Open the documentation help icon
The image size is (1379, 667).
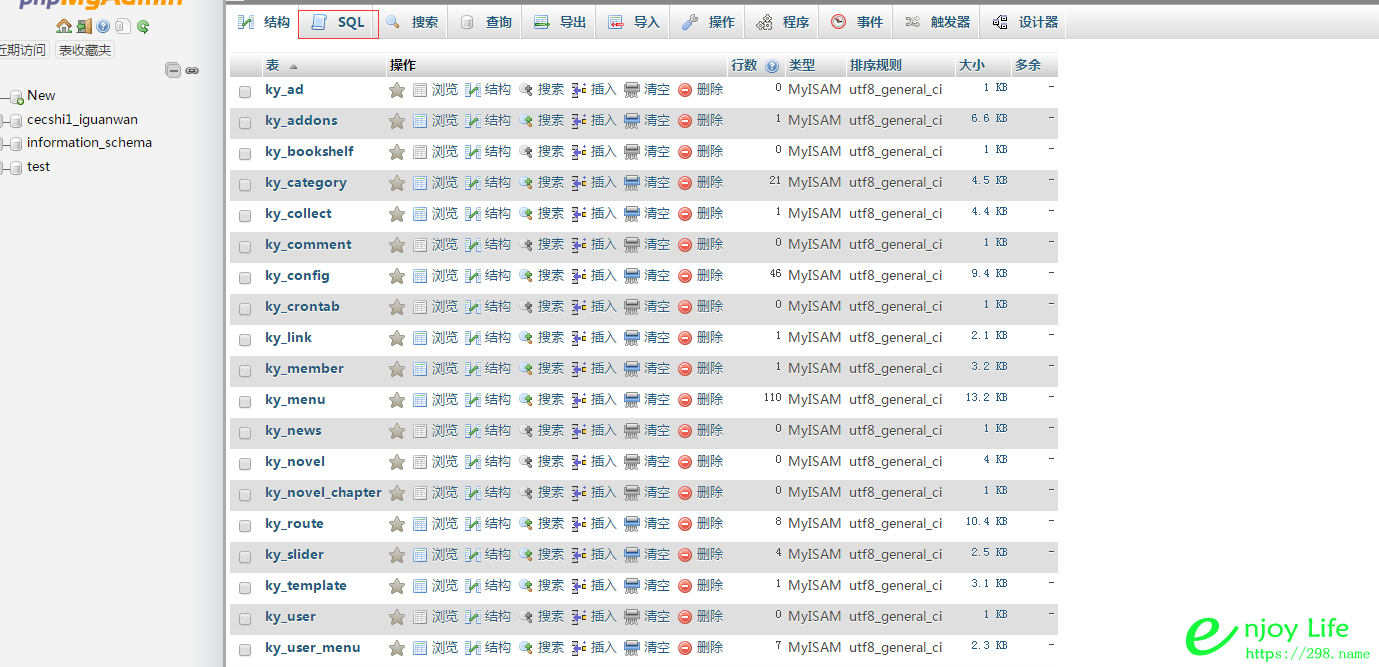[103, 26]
